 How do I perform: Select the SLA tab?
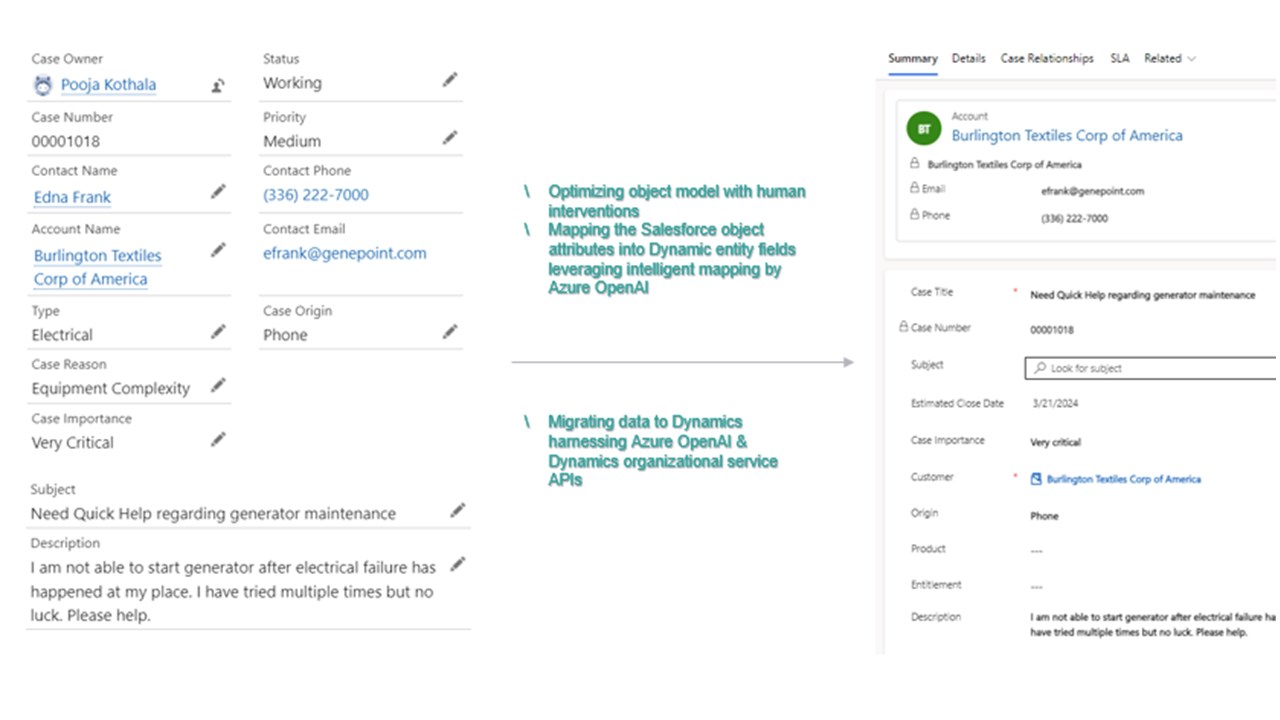pos(1119,58)
